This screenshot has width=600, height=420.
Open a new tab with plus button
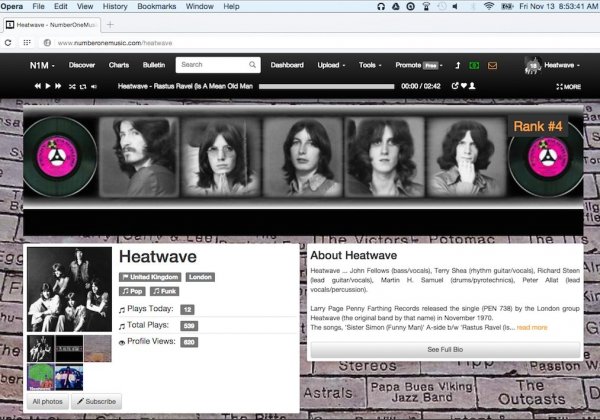[110, 25]
